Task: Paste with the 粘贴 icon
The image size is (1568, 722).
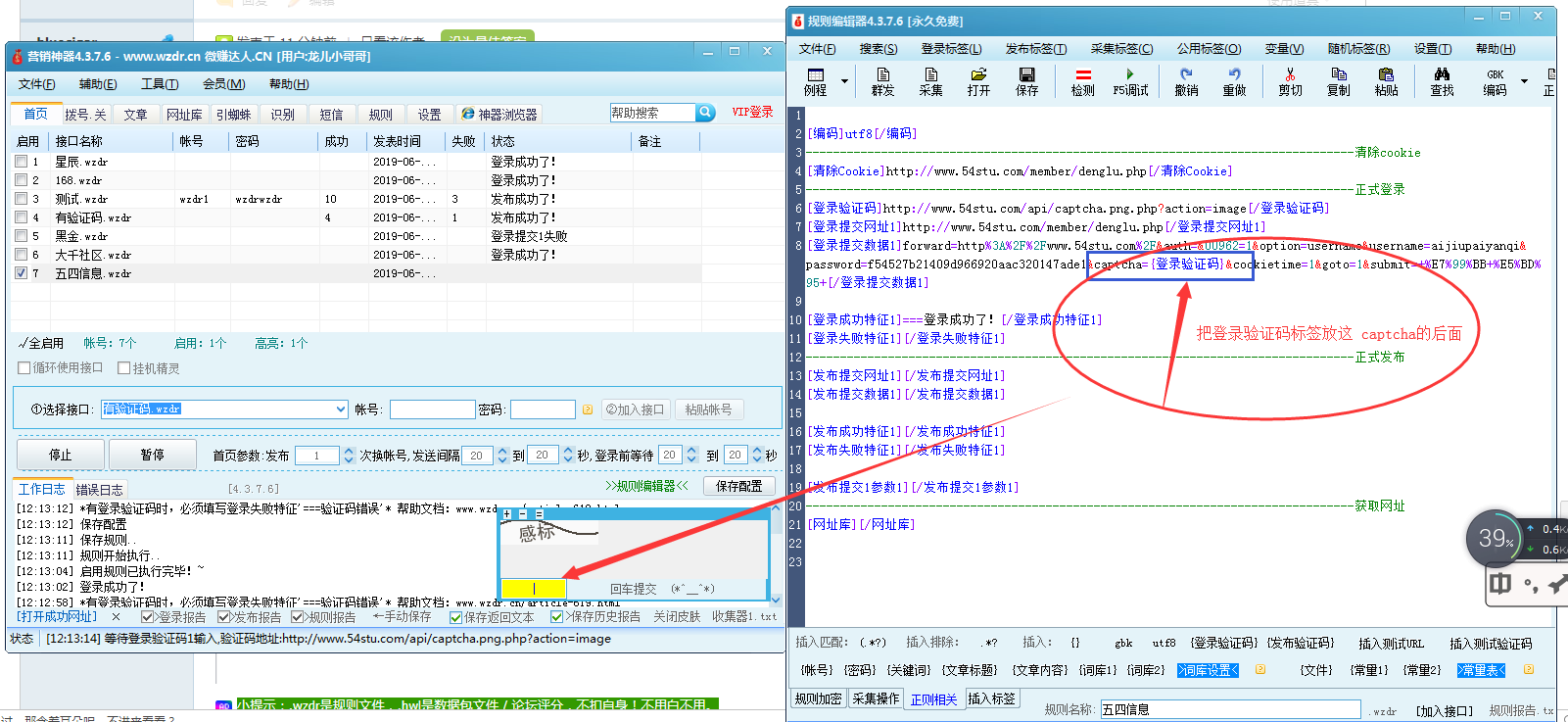Action: pos(1386,81)
